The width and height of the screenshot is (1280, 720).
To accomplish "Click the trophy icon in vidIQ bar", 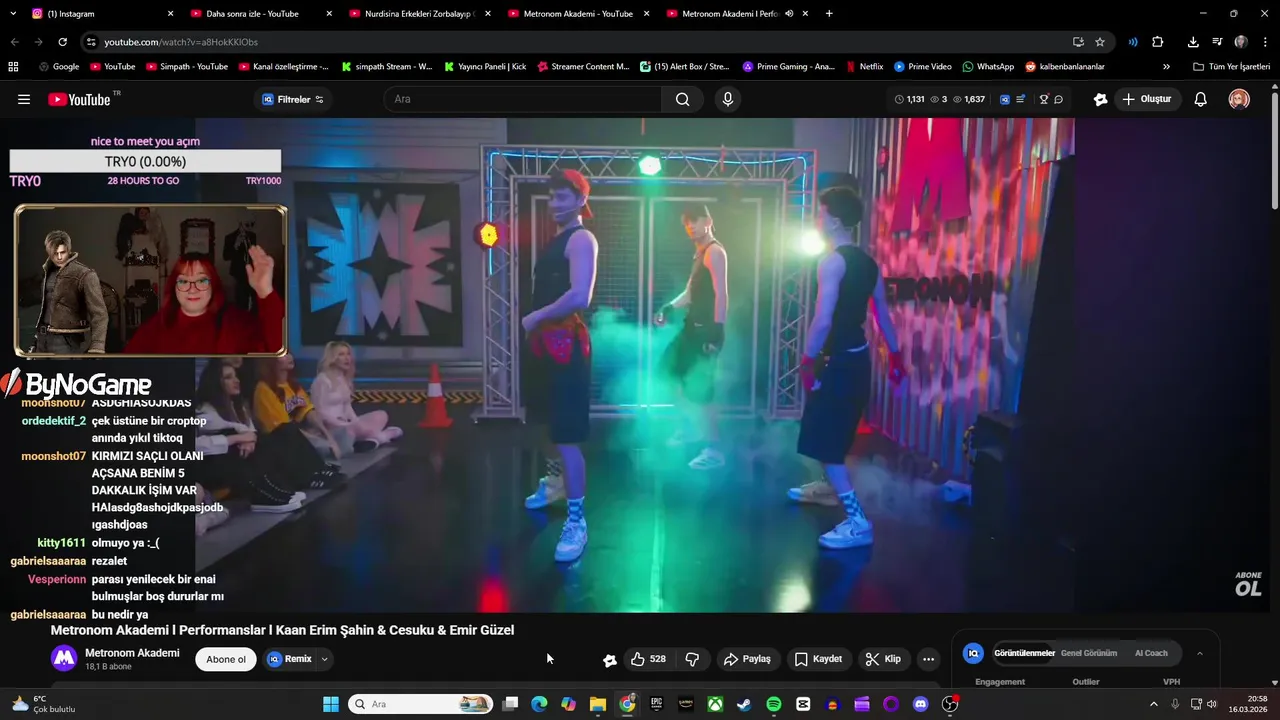I will (1044, 99).
